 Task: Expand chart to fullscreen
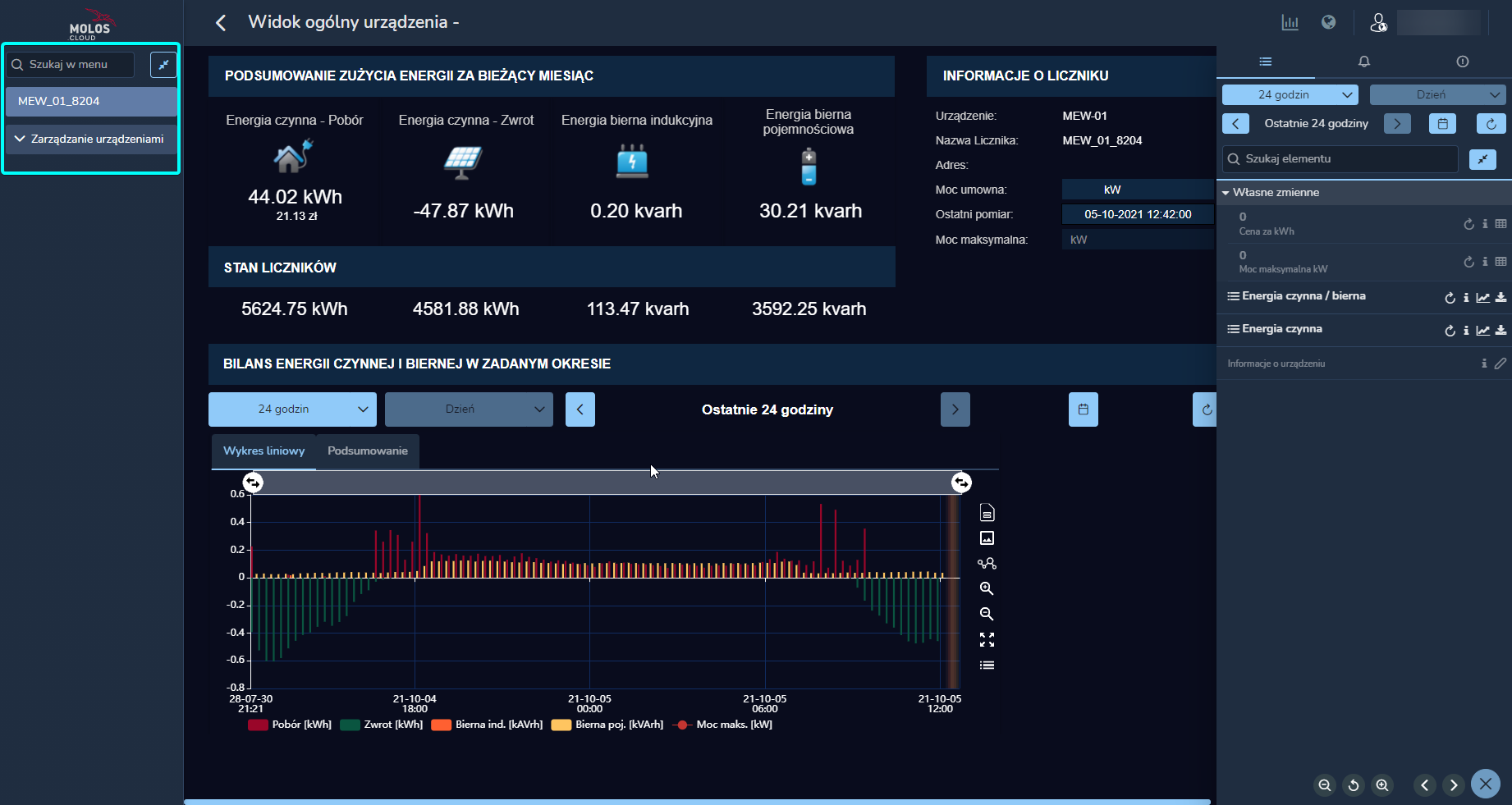pos(987,639)
